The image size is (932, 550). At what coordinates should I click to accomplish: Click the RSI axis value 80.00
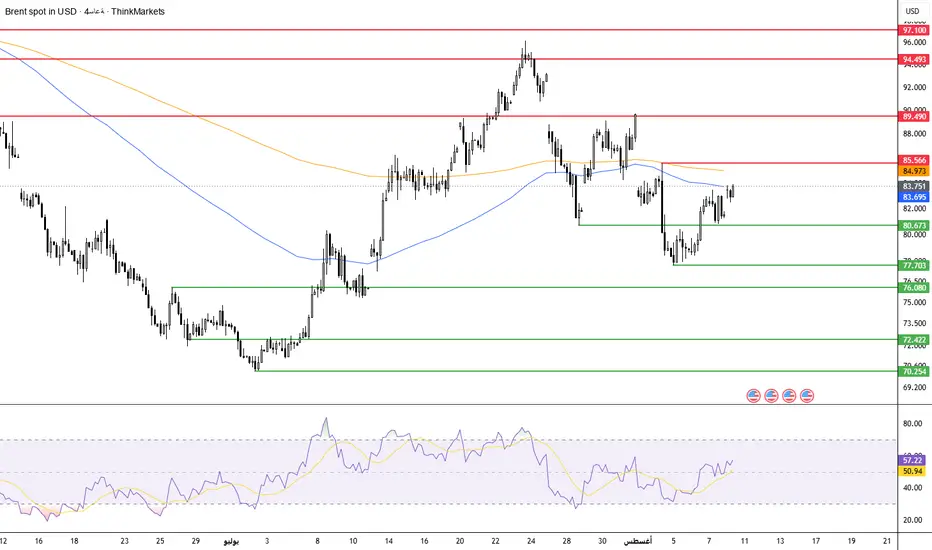[912, 424]
